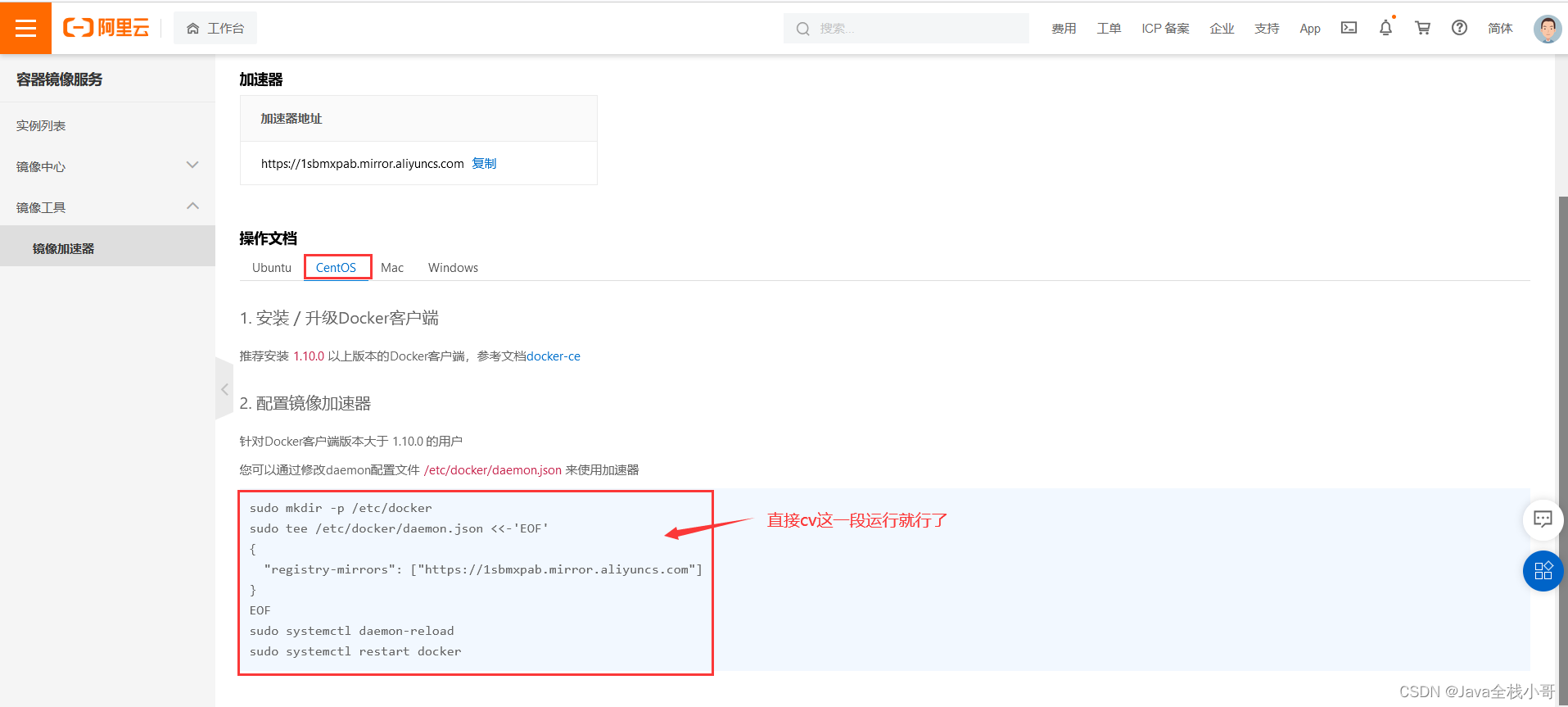Collapse the 镜像工具 sidebar section

pyautogui.click(x=107, y=207)
